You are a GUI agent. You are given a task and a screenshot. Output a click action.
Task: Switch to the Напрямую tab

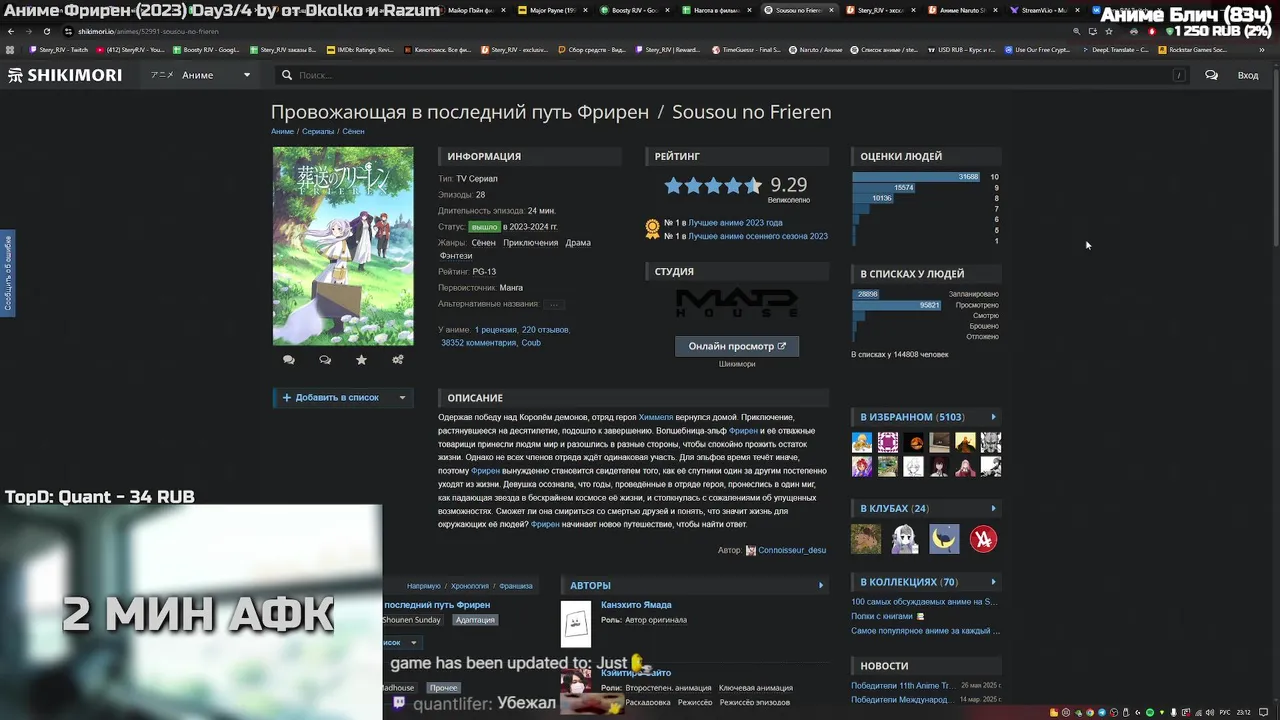coord(424,585)
